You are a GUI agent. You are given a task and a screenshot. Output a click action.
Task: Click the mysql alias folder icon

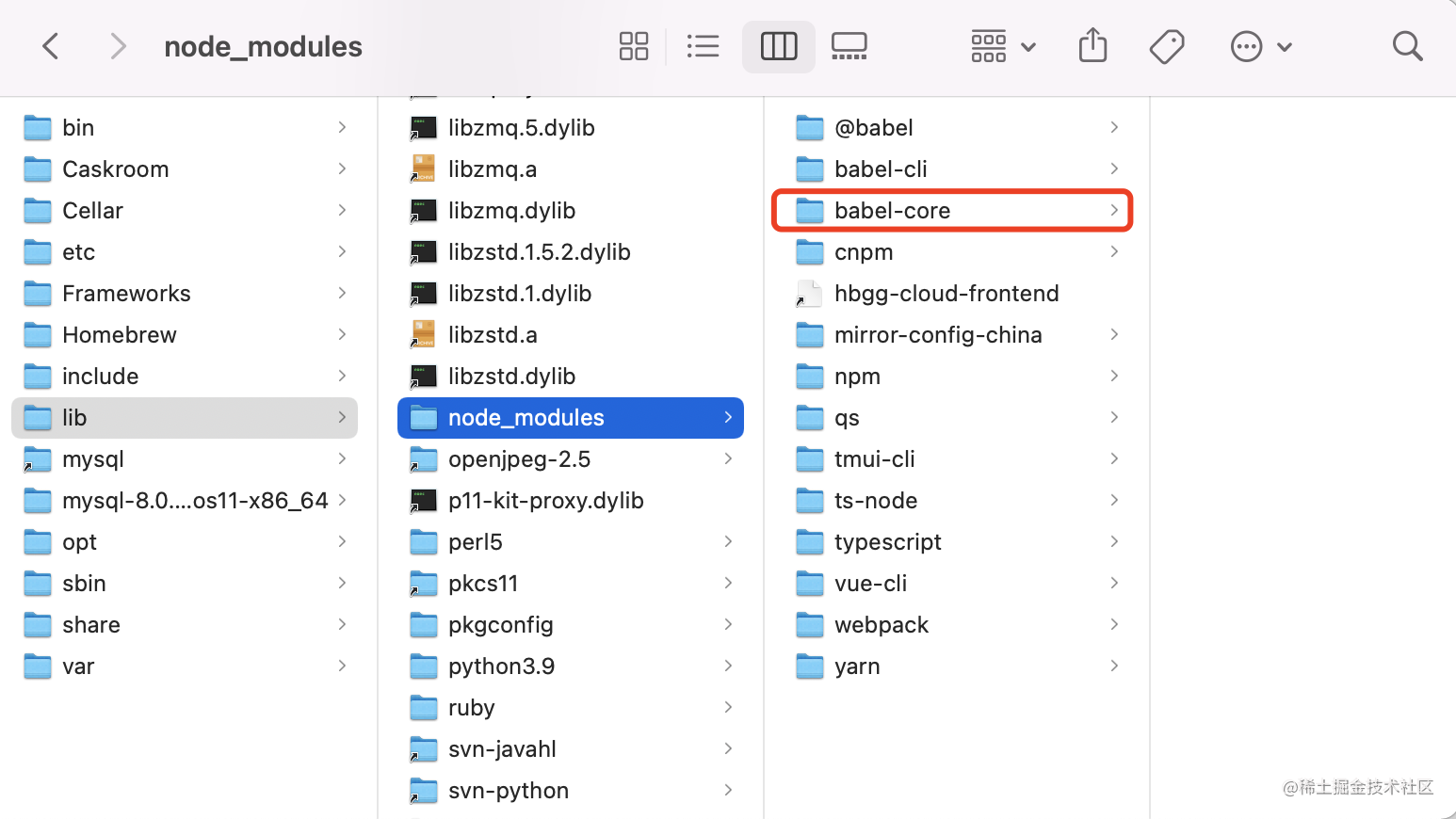coord(38,458)
